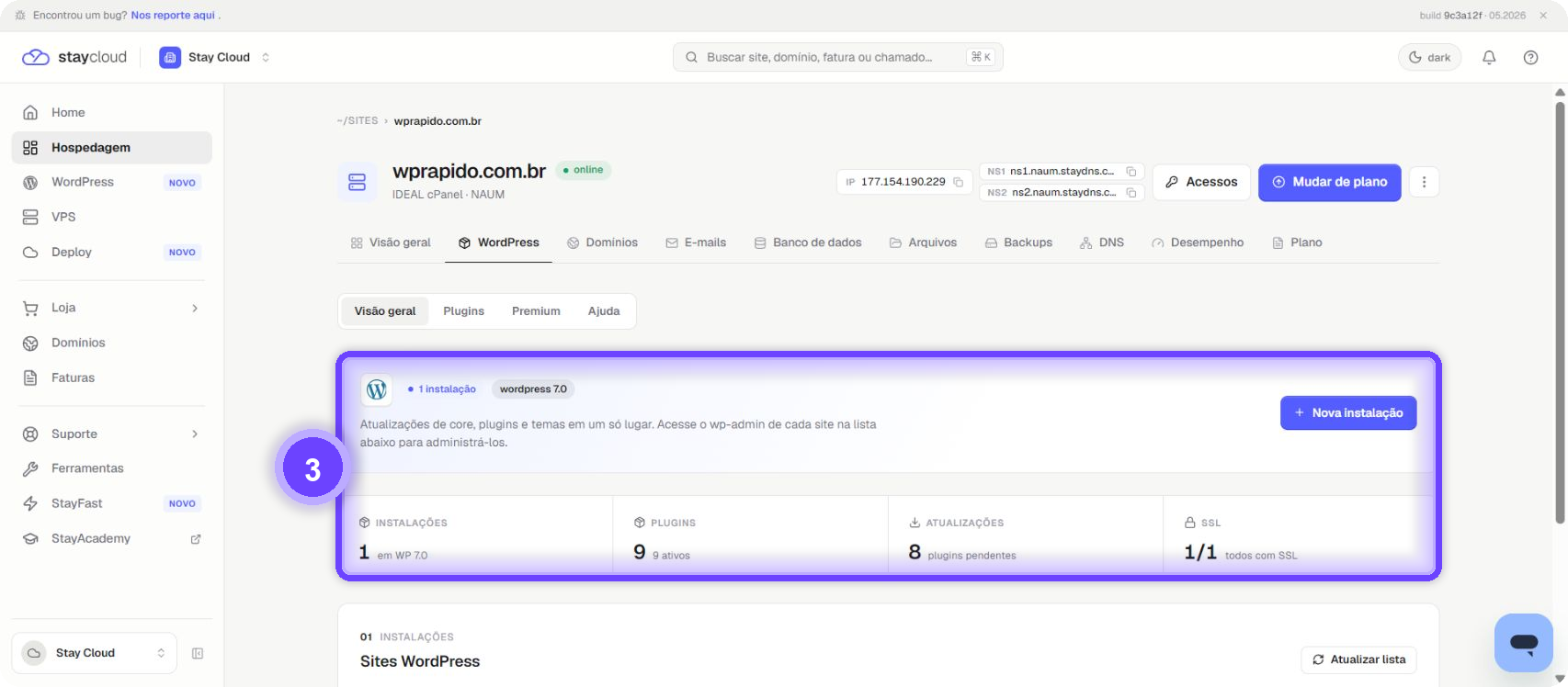Click the Acessos button
This screenshot has width=1568, height=687.
[1201, 182]
